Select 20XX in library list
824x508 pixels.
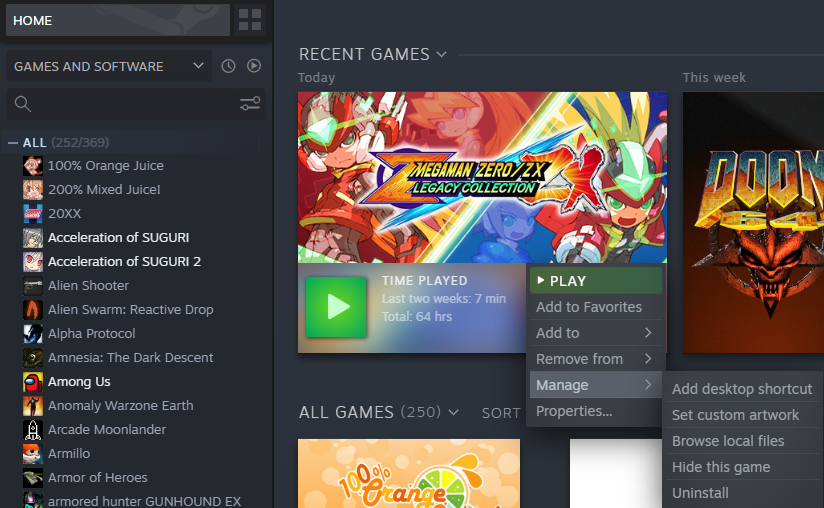[x=65, y=213]
